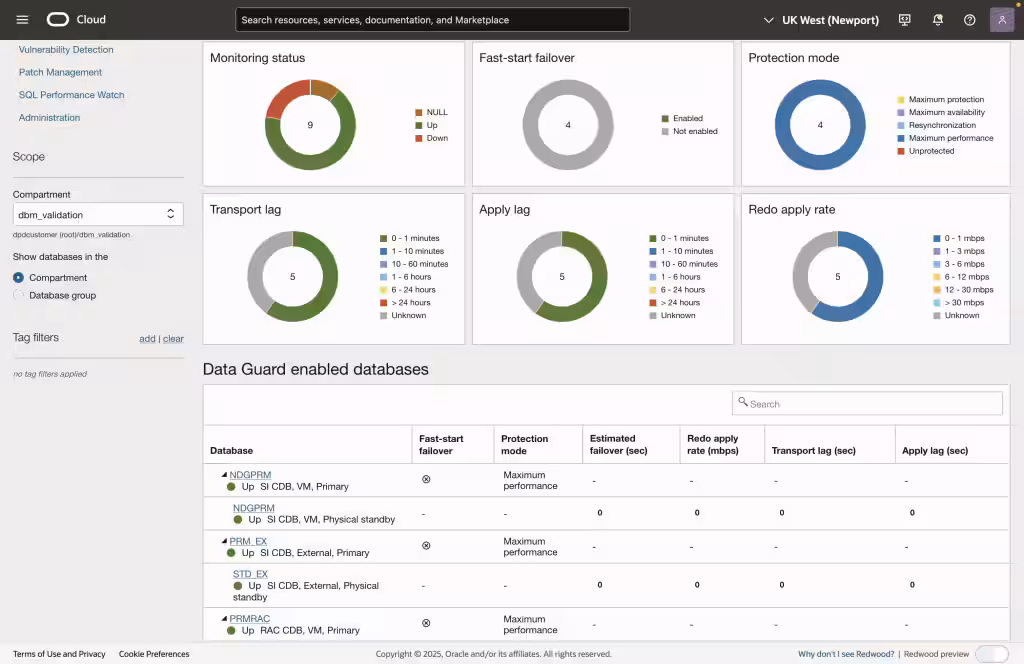Open the user profile avatar menu
Screen dimensions: 1024x664
[1001, 19]
